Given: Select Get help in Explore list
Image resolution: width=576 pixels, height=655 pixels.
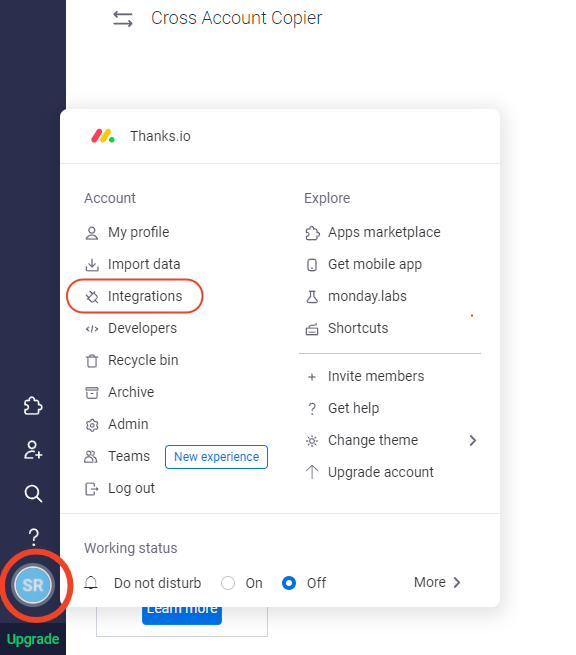Looking at the screenshot, I should tap(353, 408).
